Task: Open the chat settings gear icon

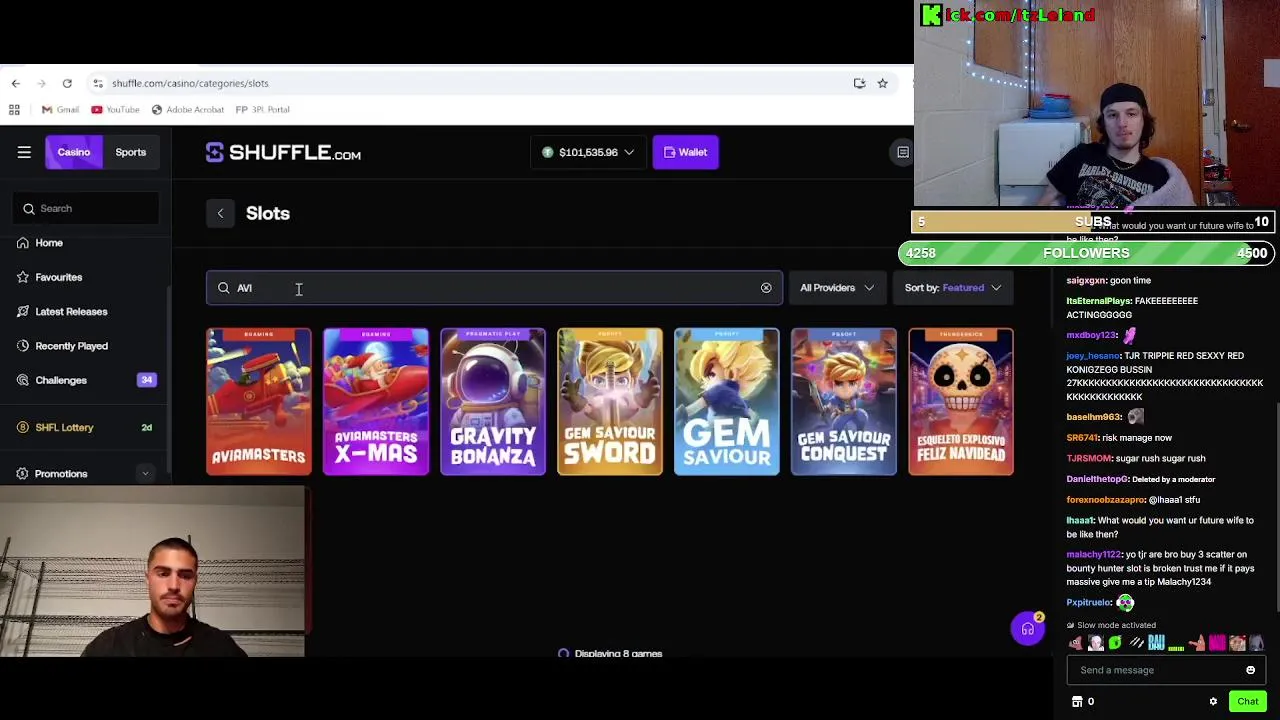Action: click(1213, 702)
